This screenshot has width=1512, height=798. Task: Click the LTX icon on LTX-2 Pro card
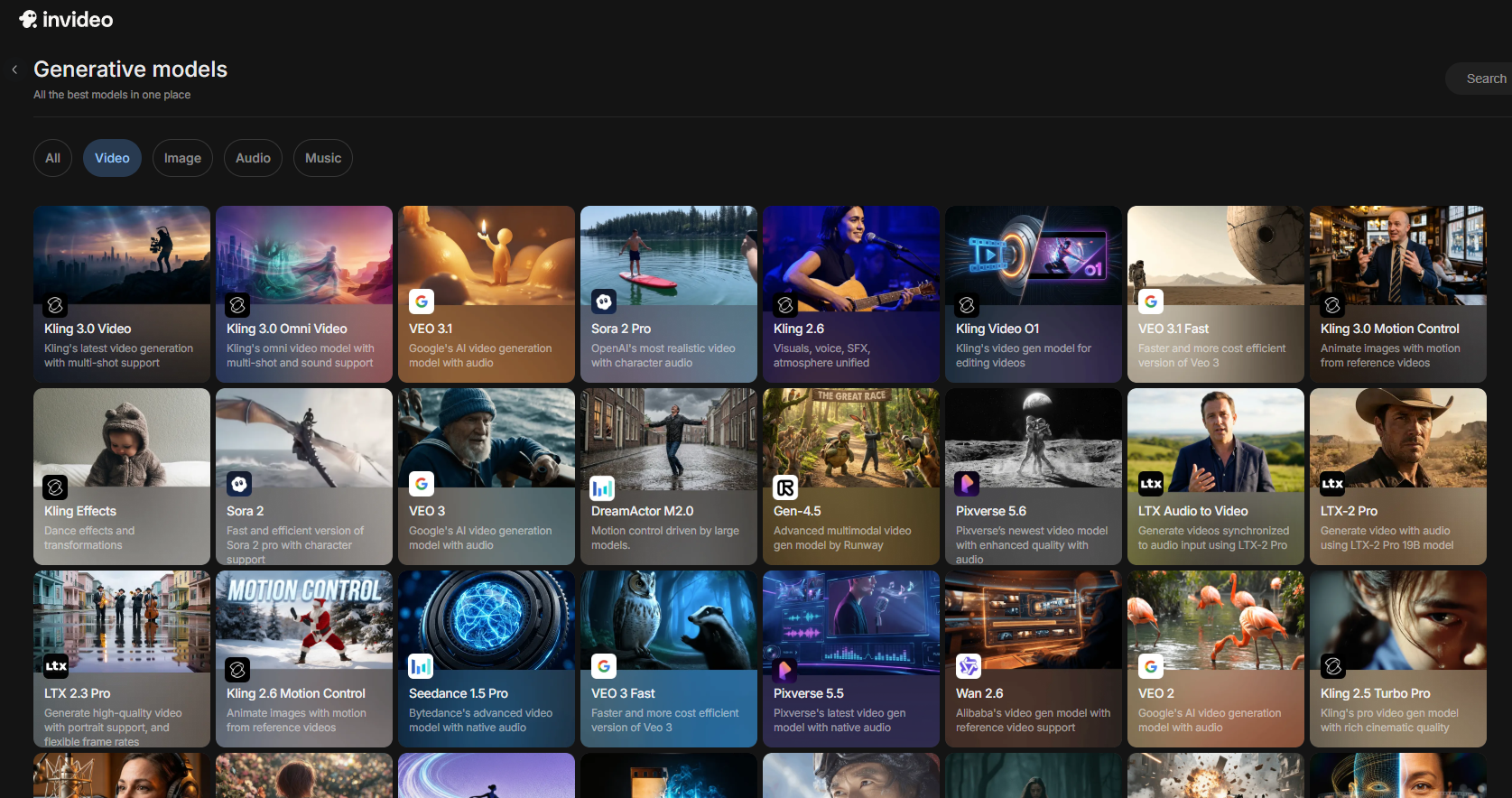(1332, 484)
